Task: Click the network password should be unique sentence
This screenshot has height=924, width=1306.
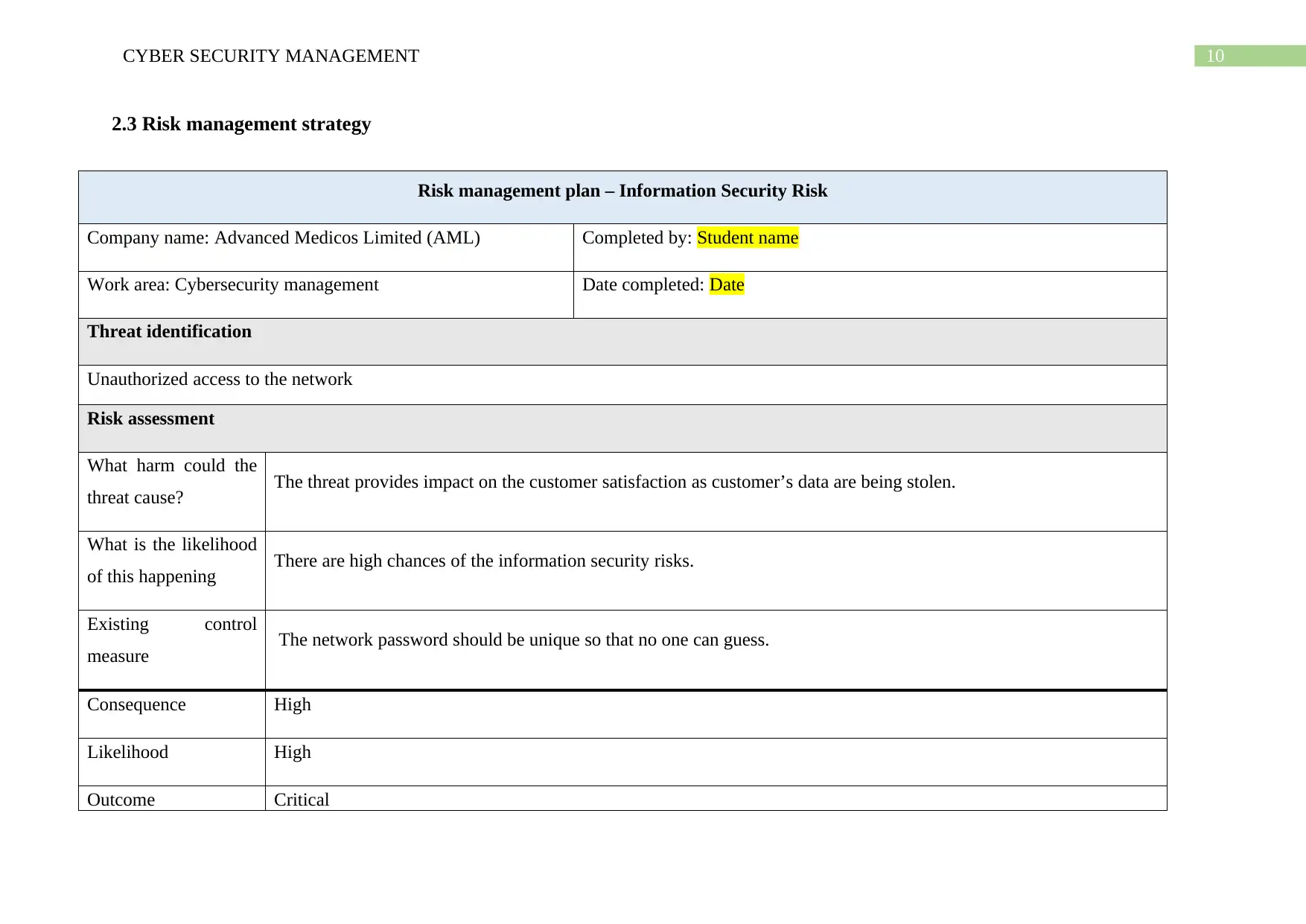Action: click(524, 640)
